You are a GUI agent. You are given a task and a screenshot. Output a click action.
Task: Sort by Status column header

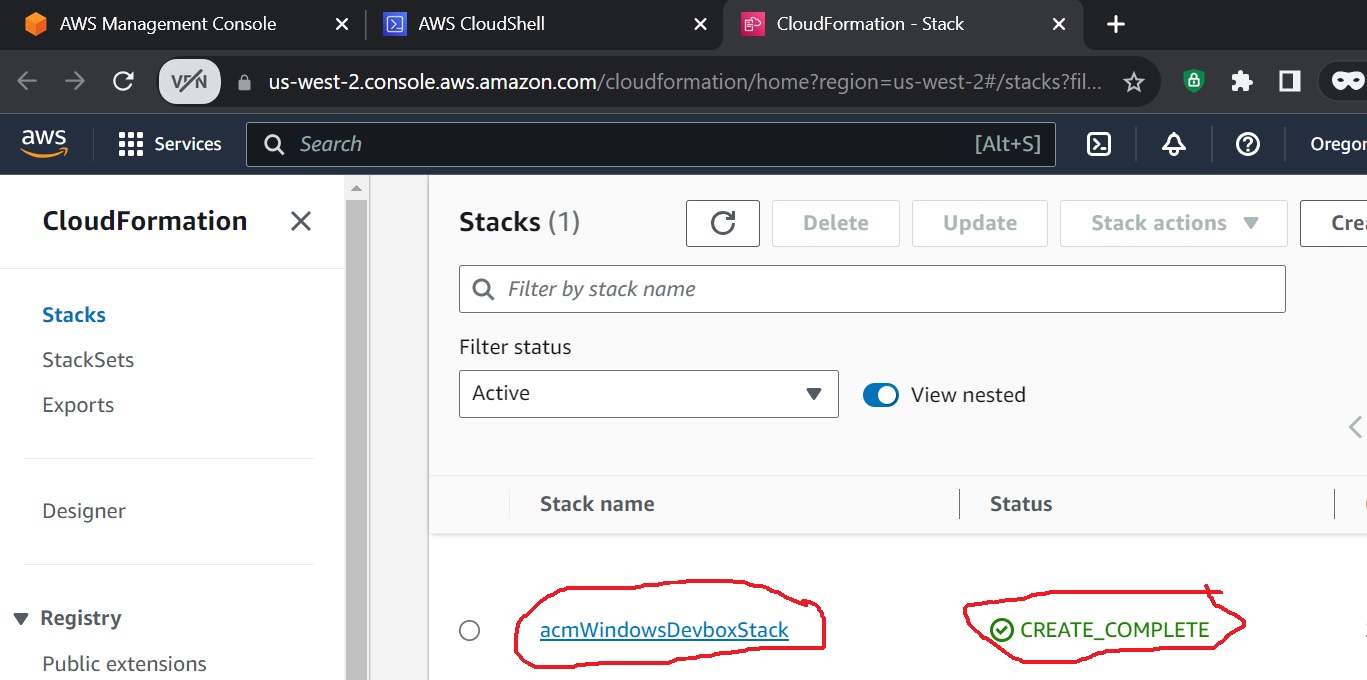[1021, 504]
